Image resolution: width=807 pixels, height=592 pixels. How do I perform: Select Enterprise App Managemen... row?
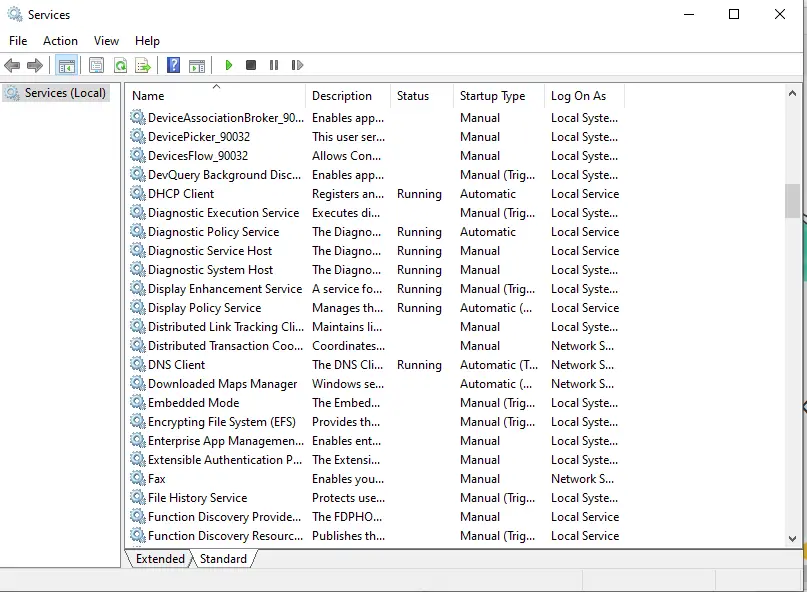click(375, 441)
